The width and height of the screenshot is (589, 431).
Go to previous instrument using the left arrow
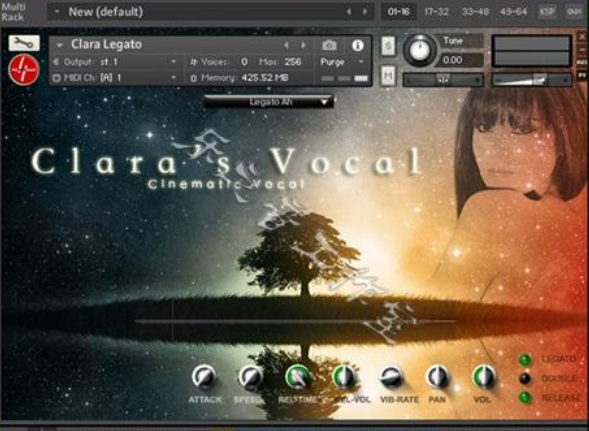coord(286,45)
